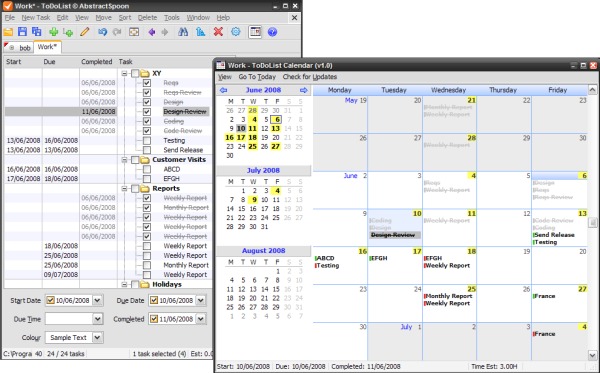The height and width of the screenshot is (373, 600).
Task: Check the Send Release task checkbox
Action: point(147,150)
